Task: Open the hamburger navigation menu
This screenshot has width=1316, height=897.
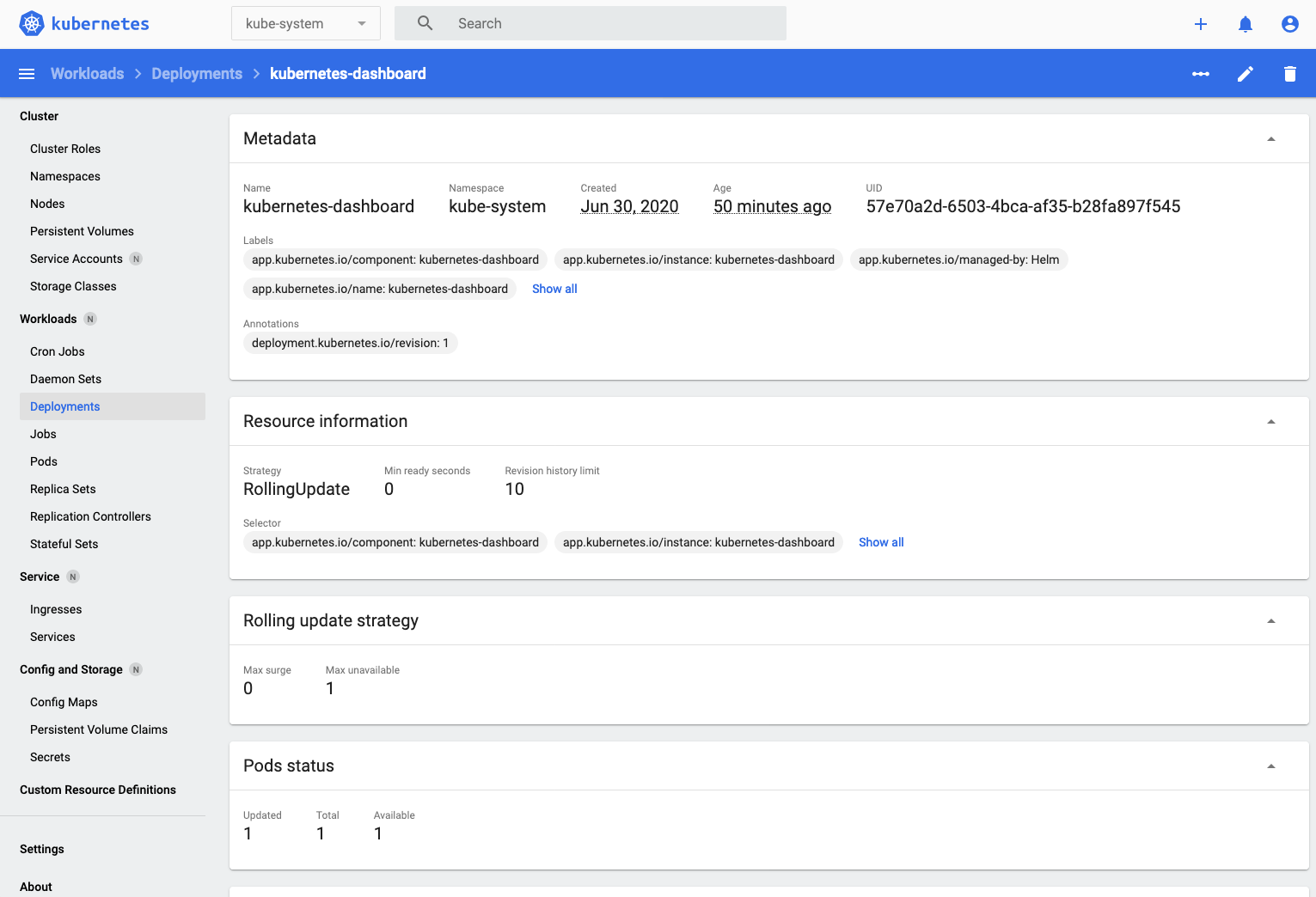Action: pos(27,74)
